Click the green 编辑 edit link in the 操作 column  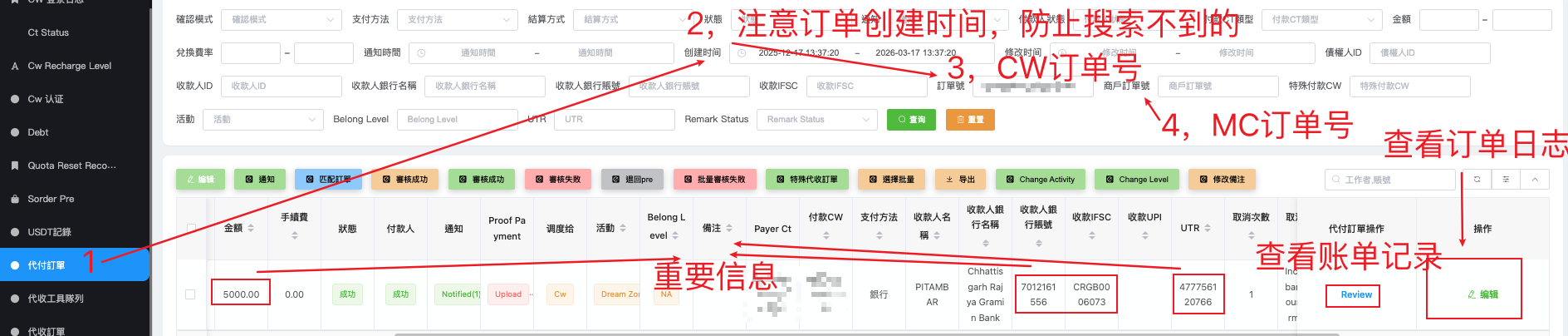(x=1482, y=294)
